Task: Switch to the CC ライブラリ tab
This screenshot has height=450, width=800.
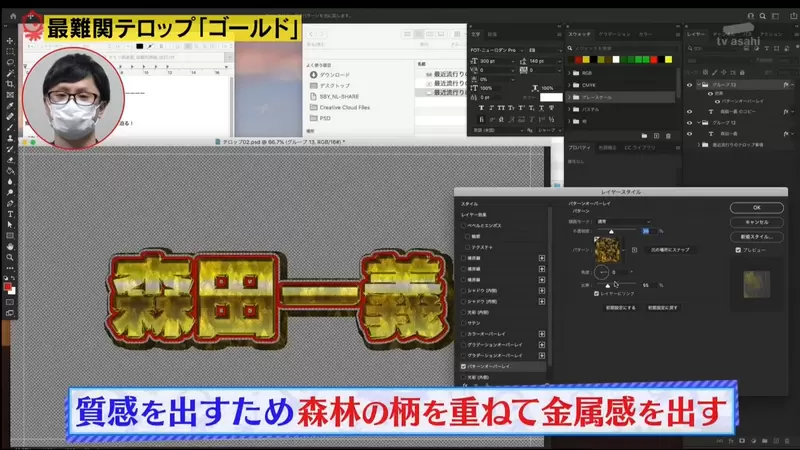Action: [641, 147]
